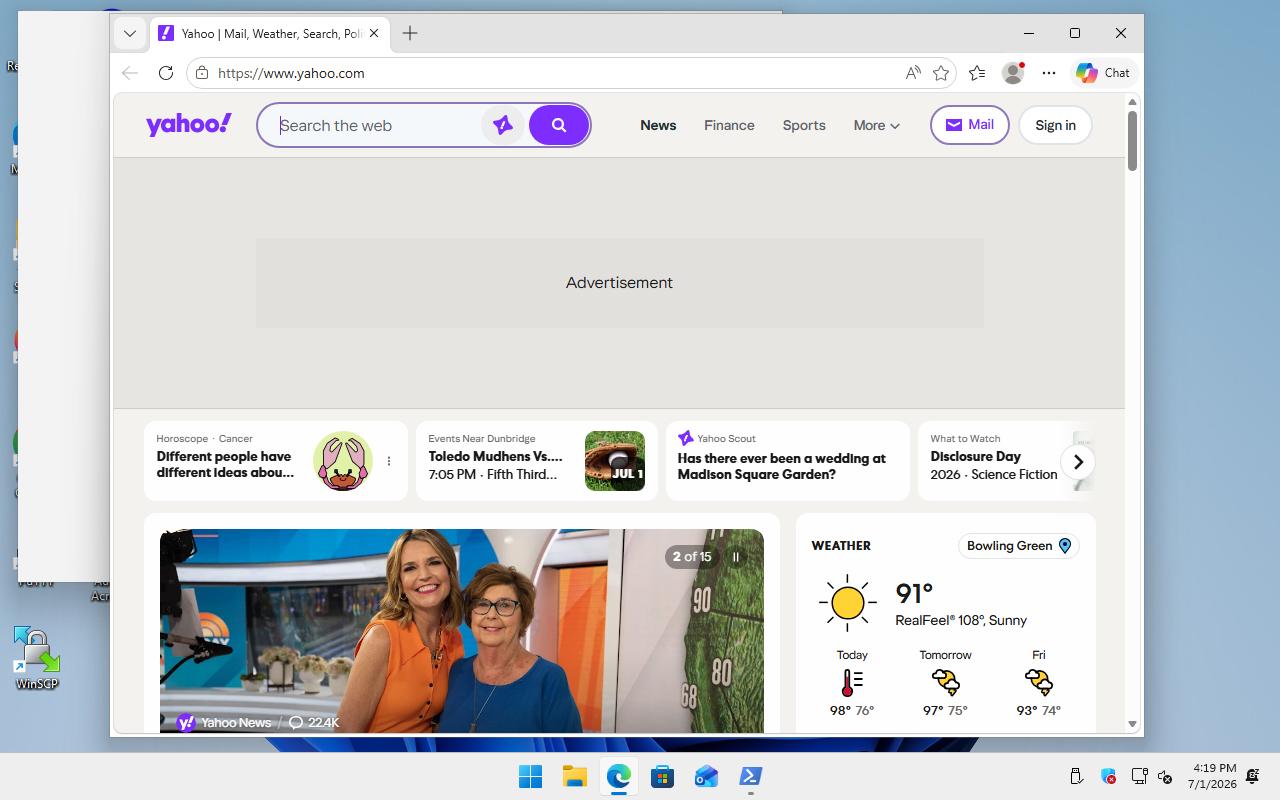
Task: View site information via lock icon
Action: [x=202, y=73]
